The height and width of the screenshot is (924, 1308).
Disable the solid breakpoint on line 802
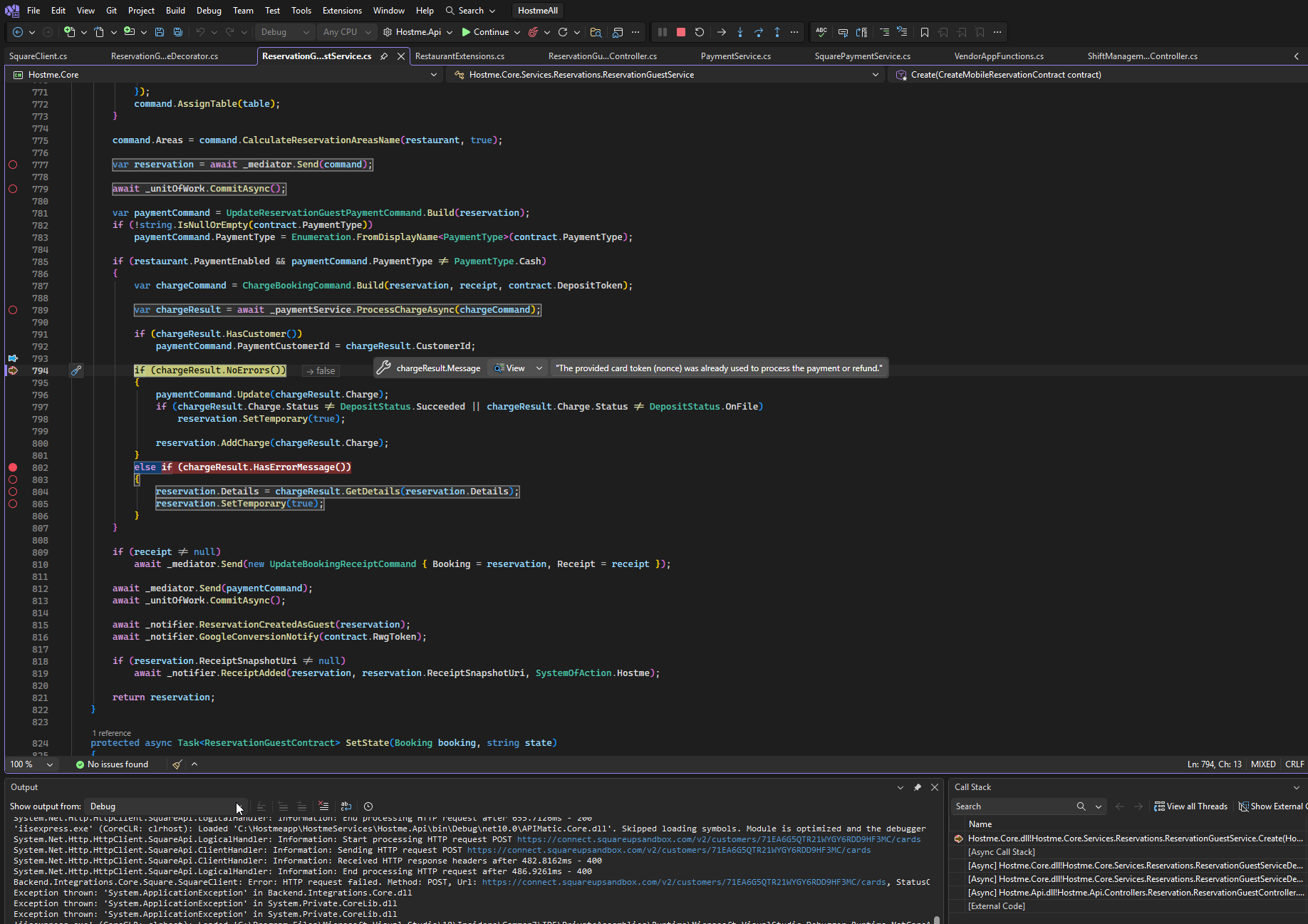click(13, 467)
